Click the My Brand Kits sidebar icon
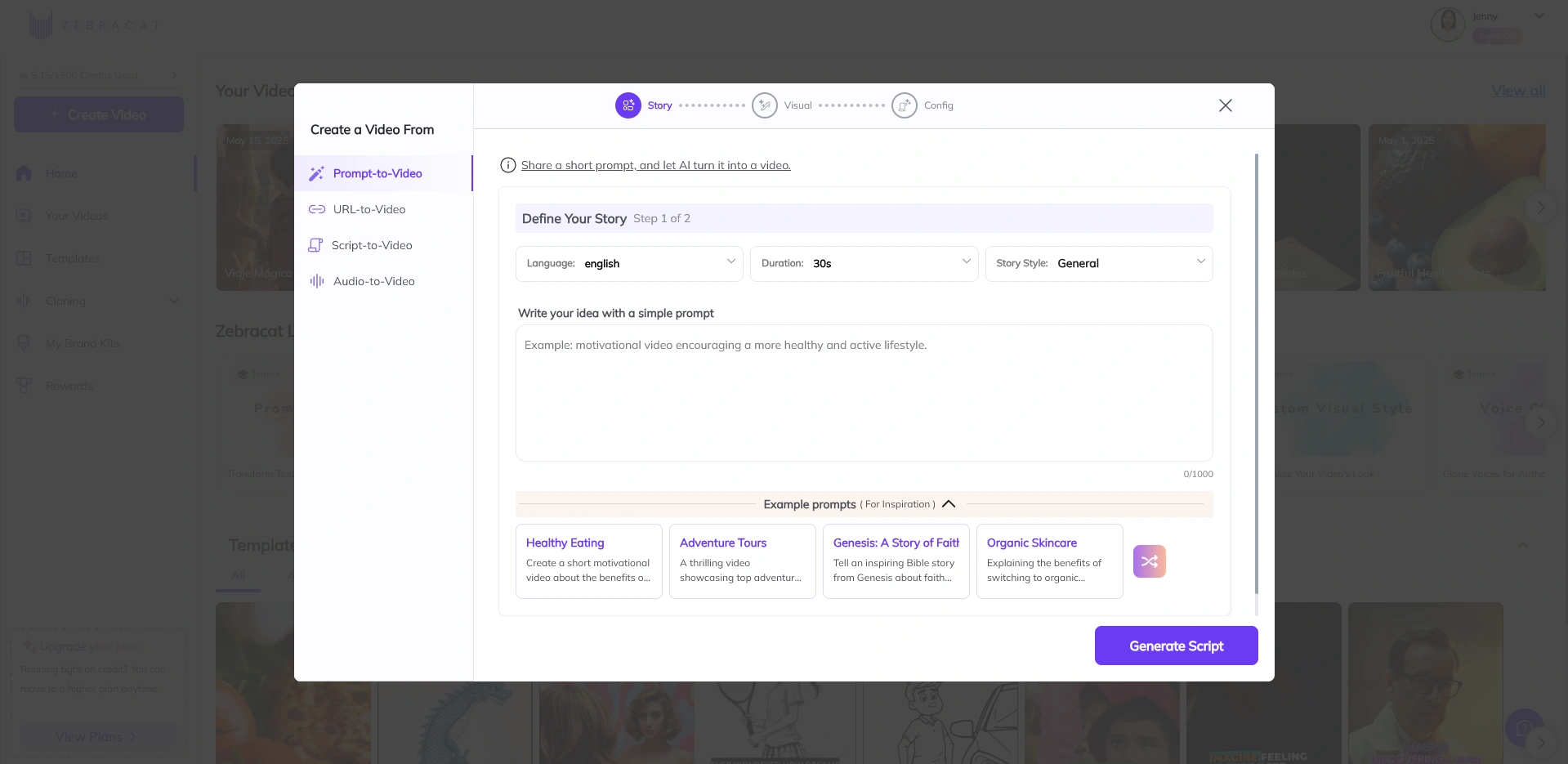The height and width of the screenshot is (764, 1568). click(x=24, y=343)
